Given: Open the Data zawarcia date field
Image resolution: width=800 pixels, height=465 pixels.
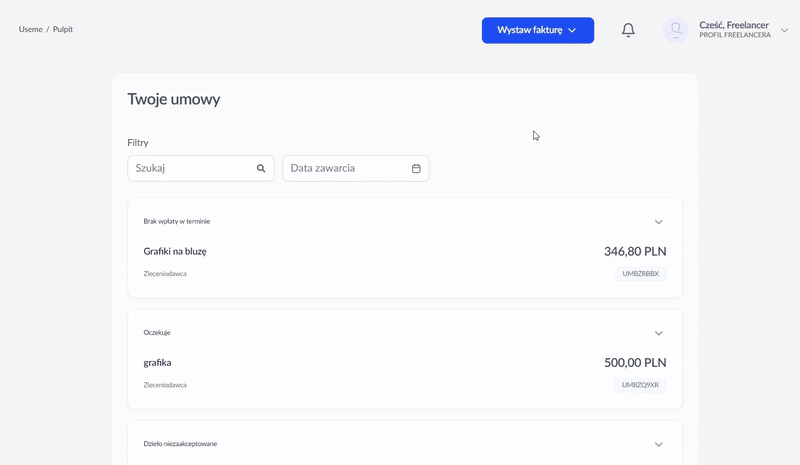Looking at the screenshot, I should pos(356,168).
